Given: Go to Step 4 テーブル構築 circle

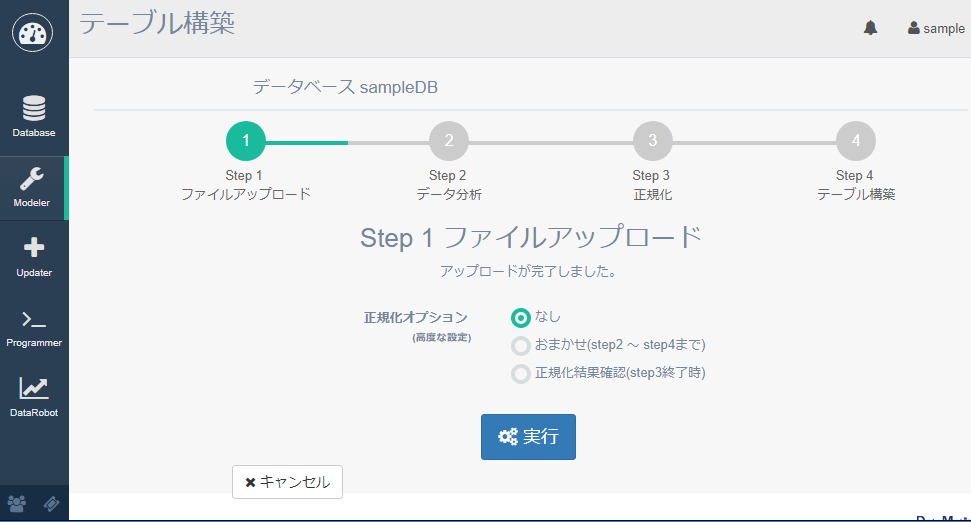Looking at the screenshot, I should (856, 141).
